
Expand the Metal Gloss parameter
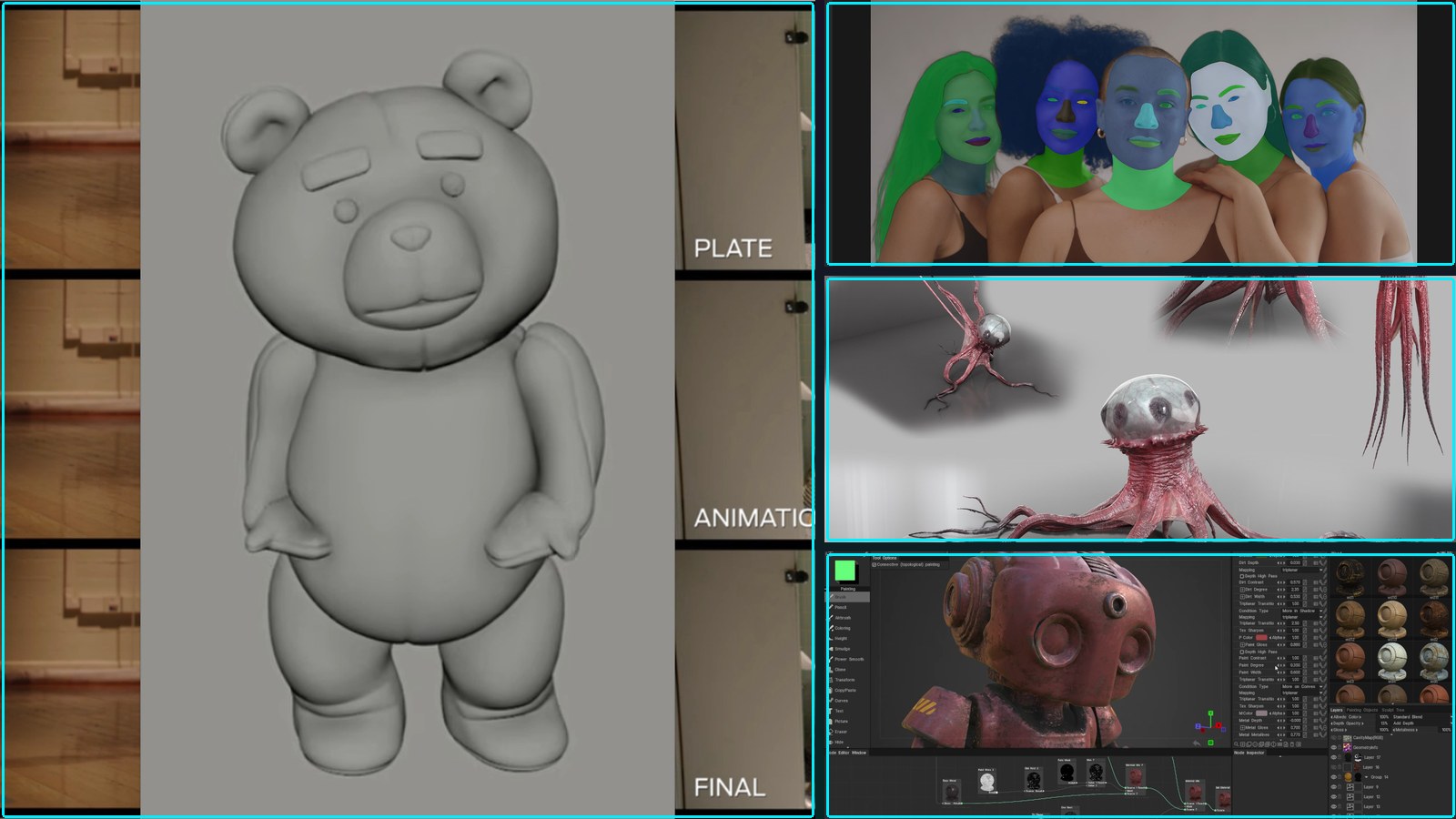(1242, 727)
